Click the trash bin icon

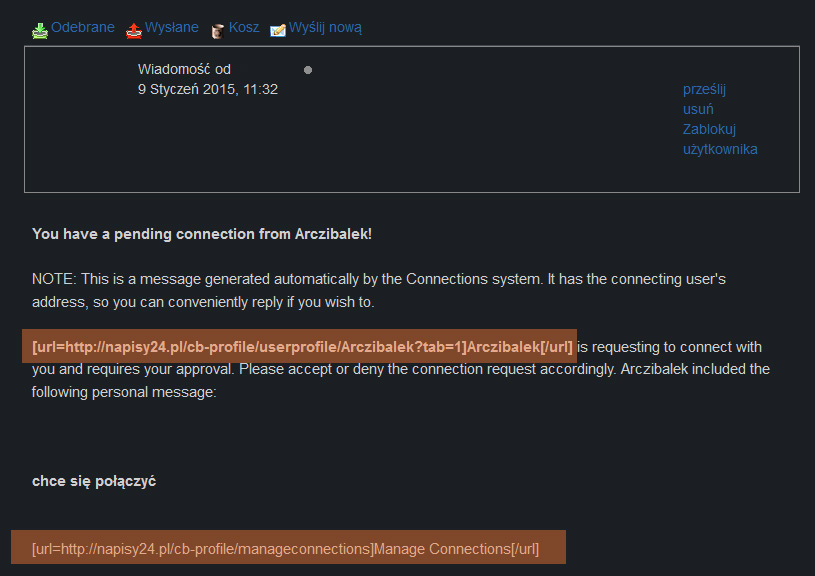(218, 31)
